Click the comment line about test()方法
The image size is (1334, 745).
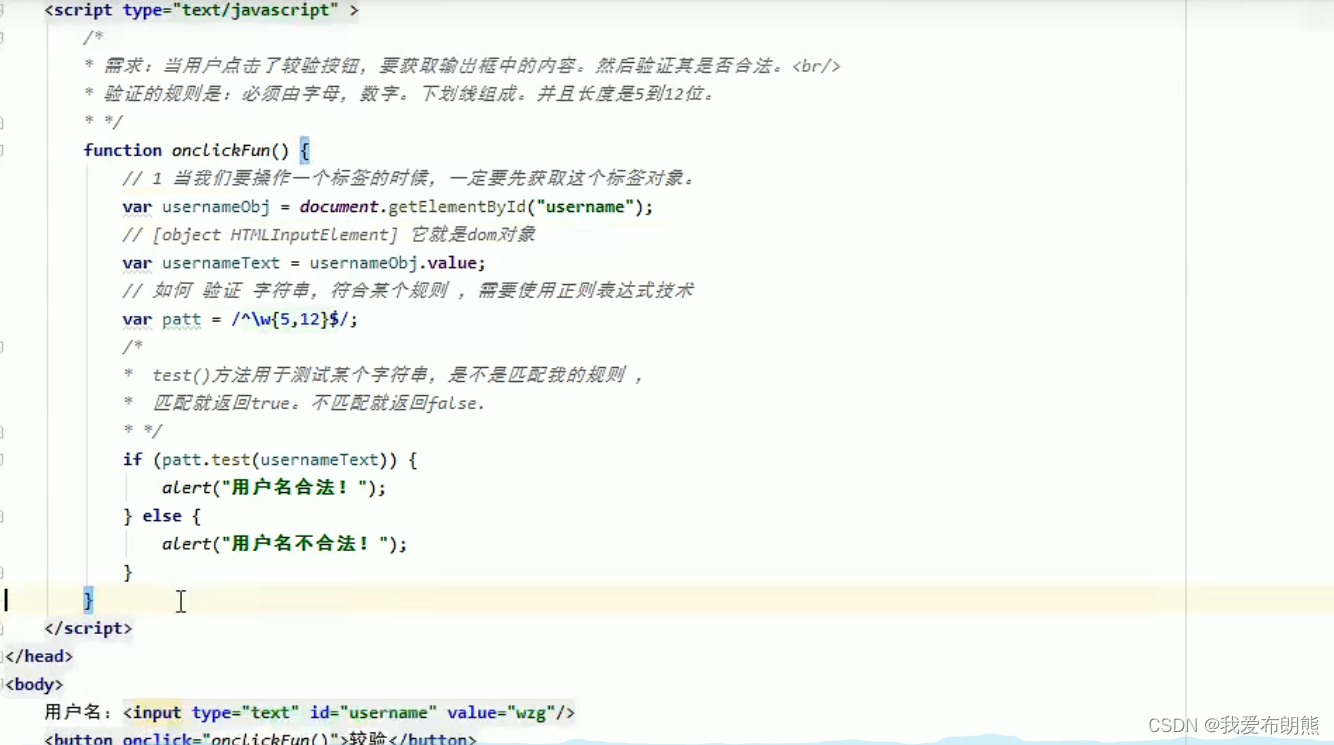(x=383, y=375)
